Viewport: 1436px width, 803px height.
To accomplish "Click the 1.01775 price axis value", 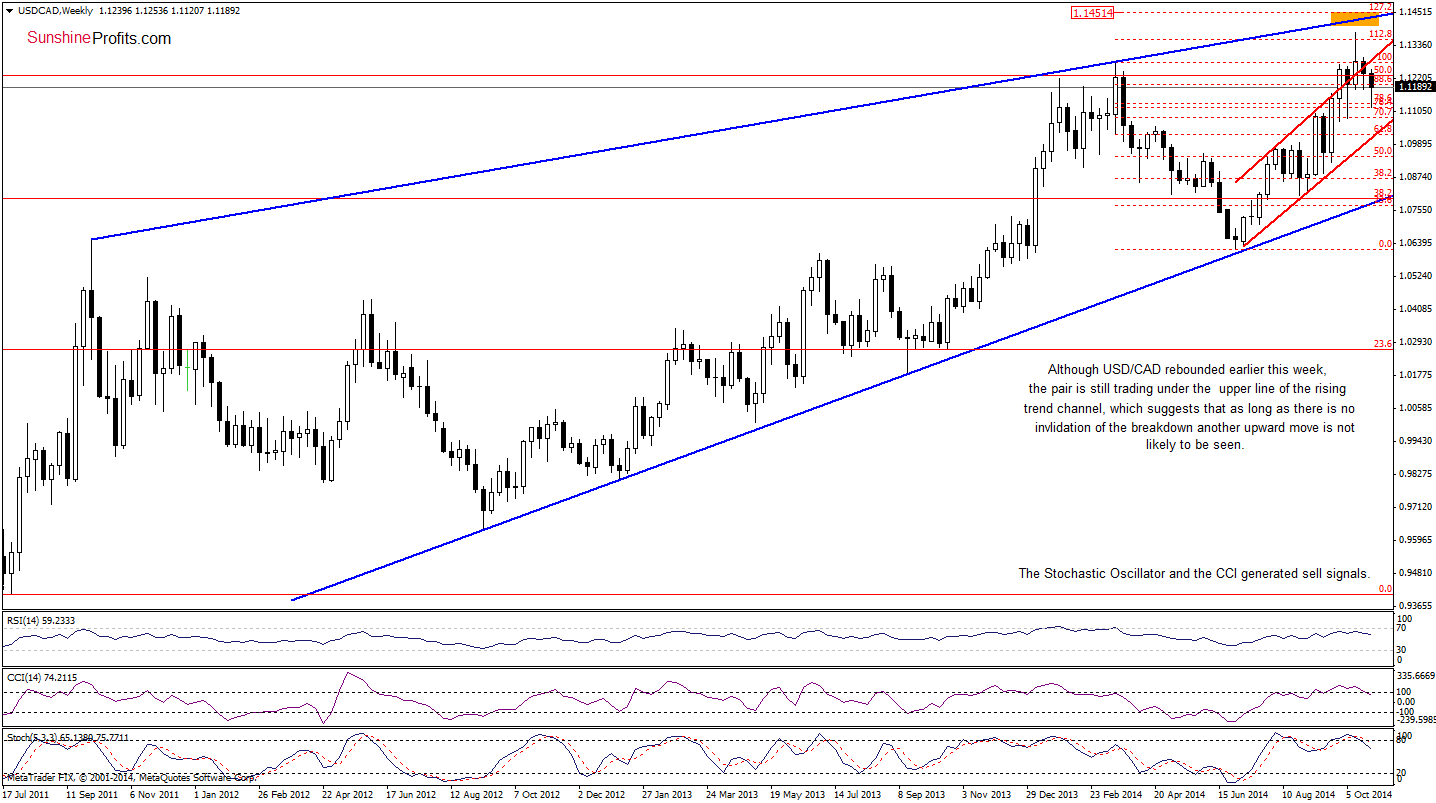I will pos(1415,375).
